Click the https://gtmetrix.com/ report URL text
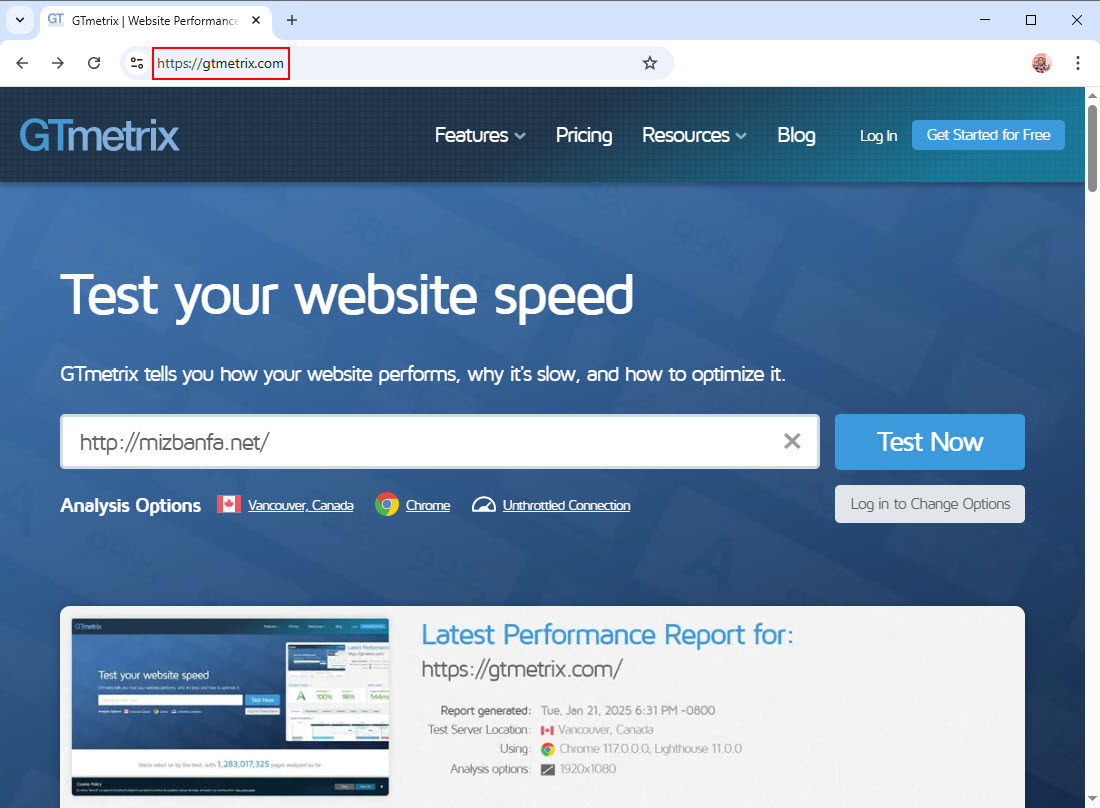This screenshot has width=1100, height=808. (x=521, y=669)
